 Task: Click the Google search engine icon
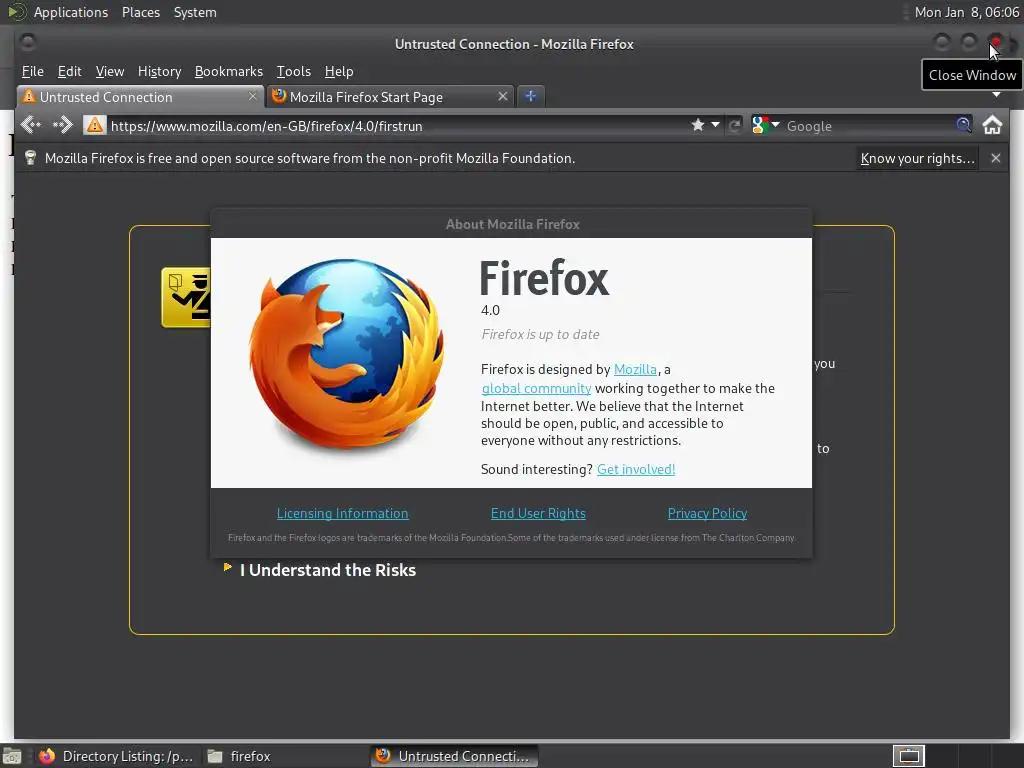point(760,125)
